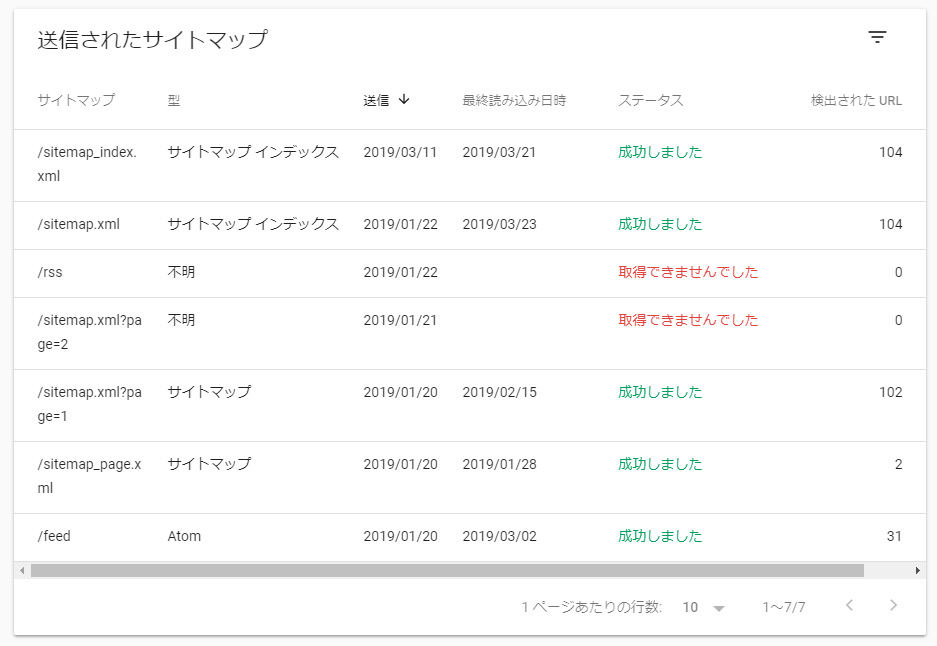Click 不明 type in the /rss row
The width and height of the screenshot is (937, 646).
click(x=181, y=272)
